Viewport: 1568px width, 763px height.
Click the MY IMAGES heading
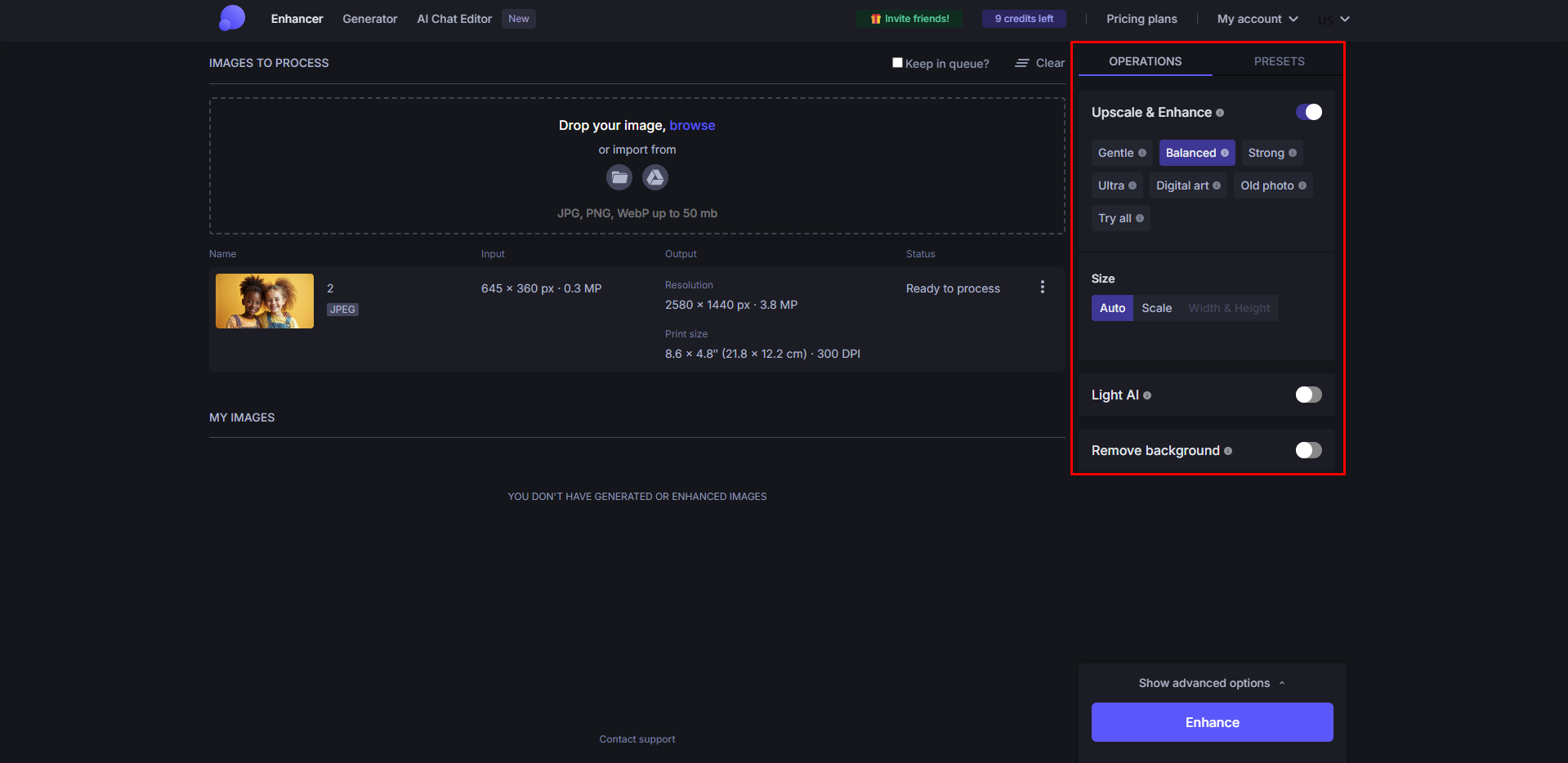coord(242,417)
